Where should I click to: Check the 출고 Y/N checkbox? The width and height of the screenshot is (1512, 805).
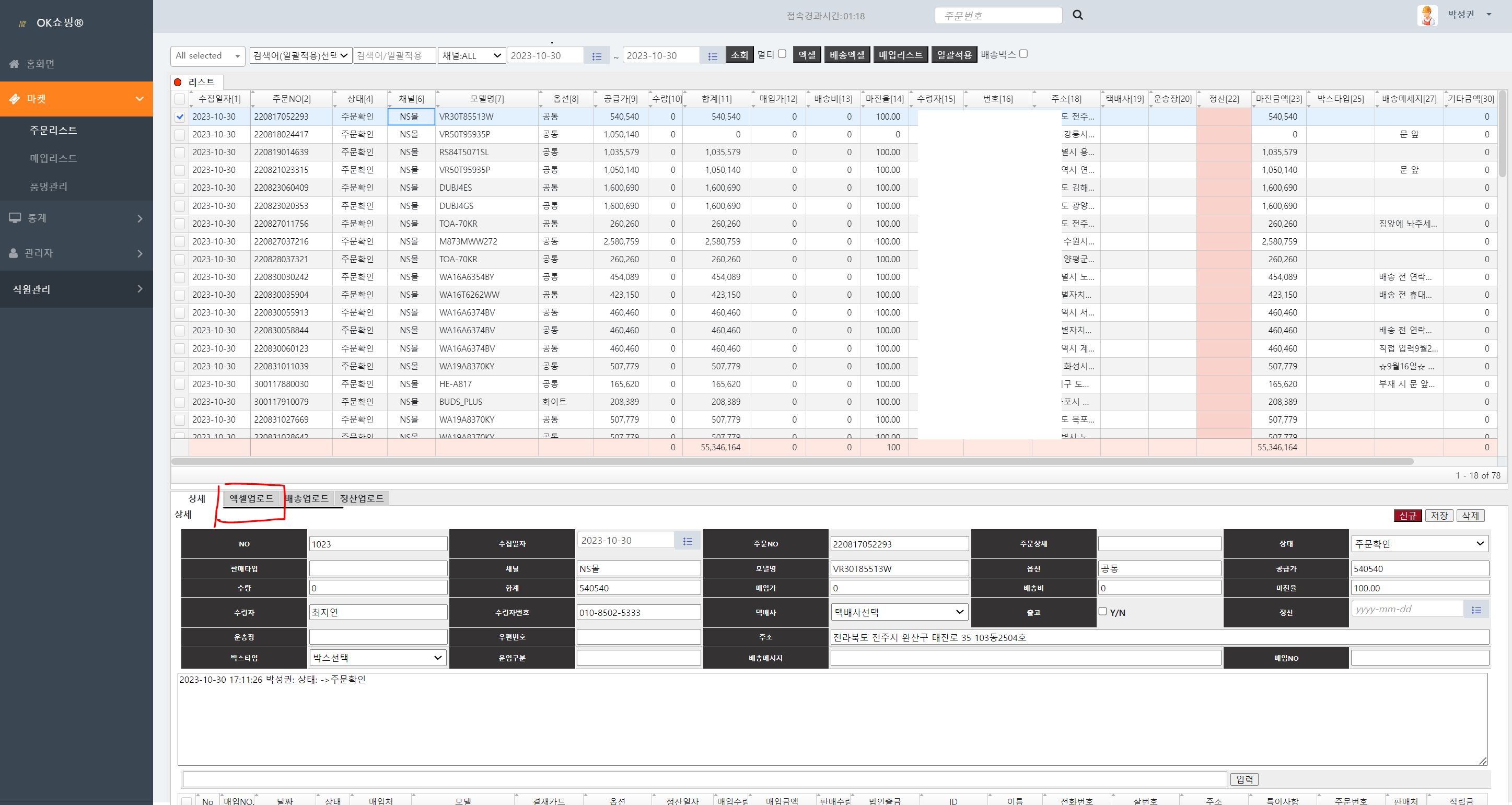pos(1102,611)
